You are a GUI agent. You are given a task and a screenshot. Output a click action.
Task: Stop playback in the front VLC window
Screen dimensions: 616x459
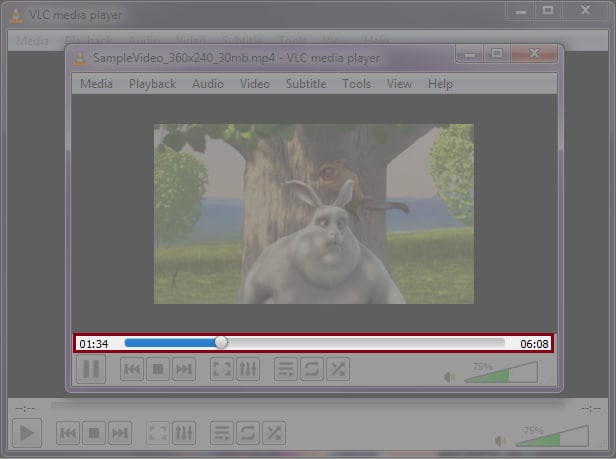(158, 369)
